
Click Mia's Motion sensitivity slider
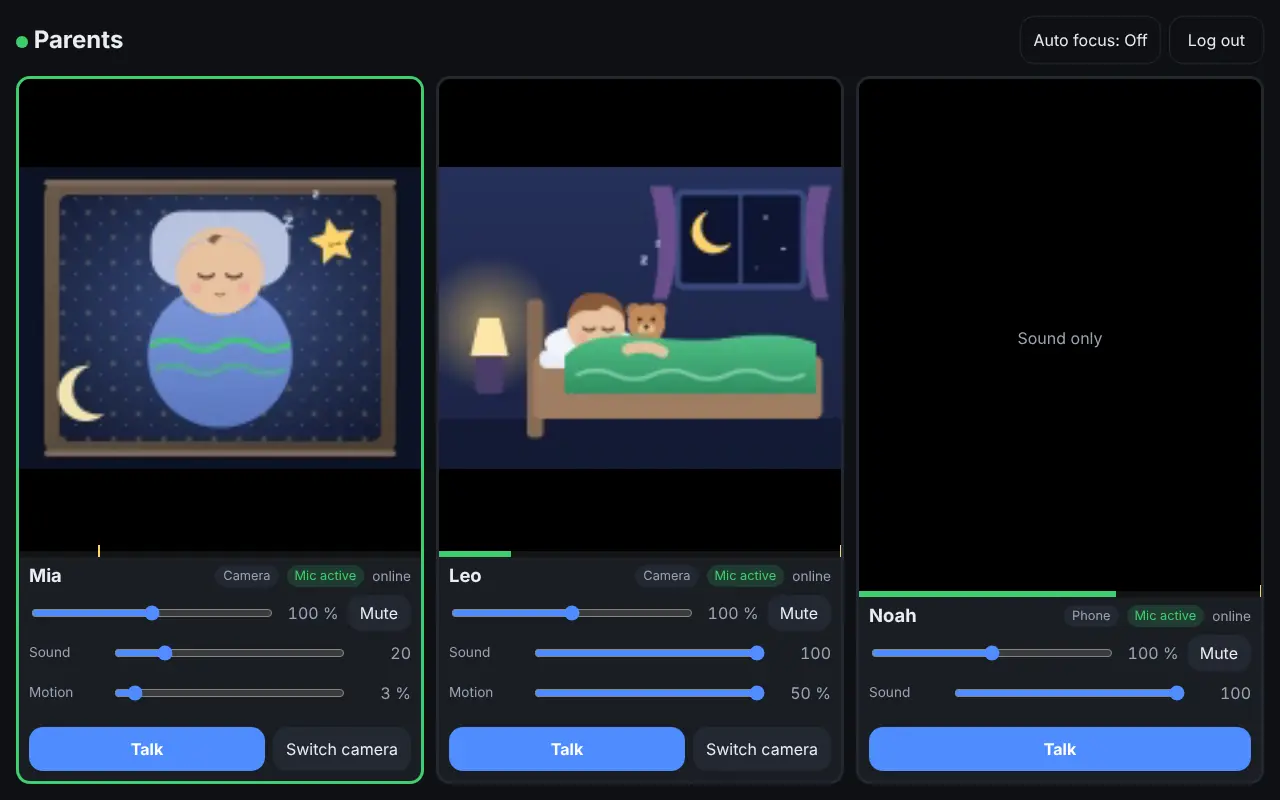coord(229,693)
